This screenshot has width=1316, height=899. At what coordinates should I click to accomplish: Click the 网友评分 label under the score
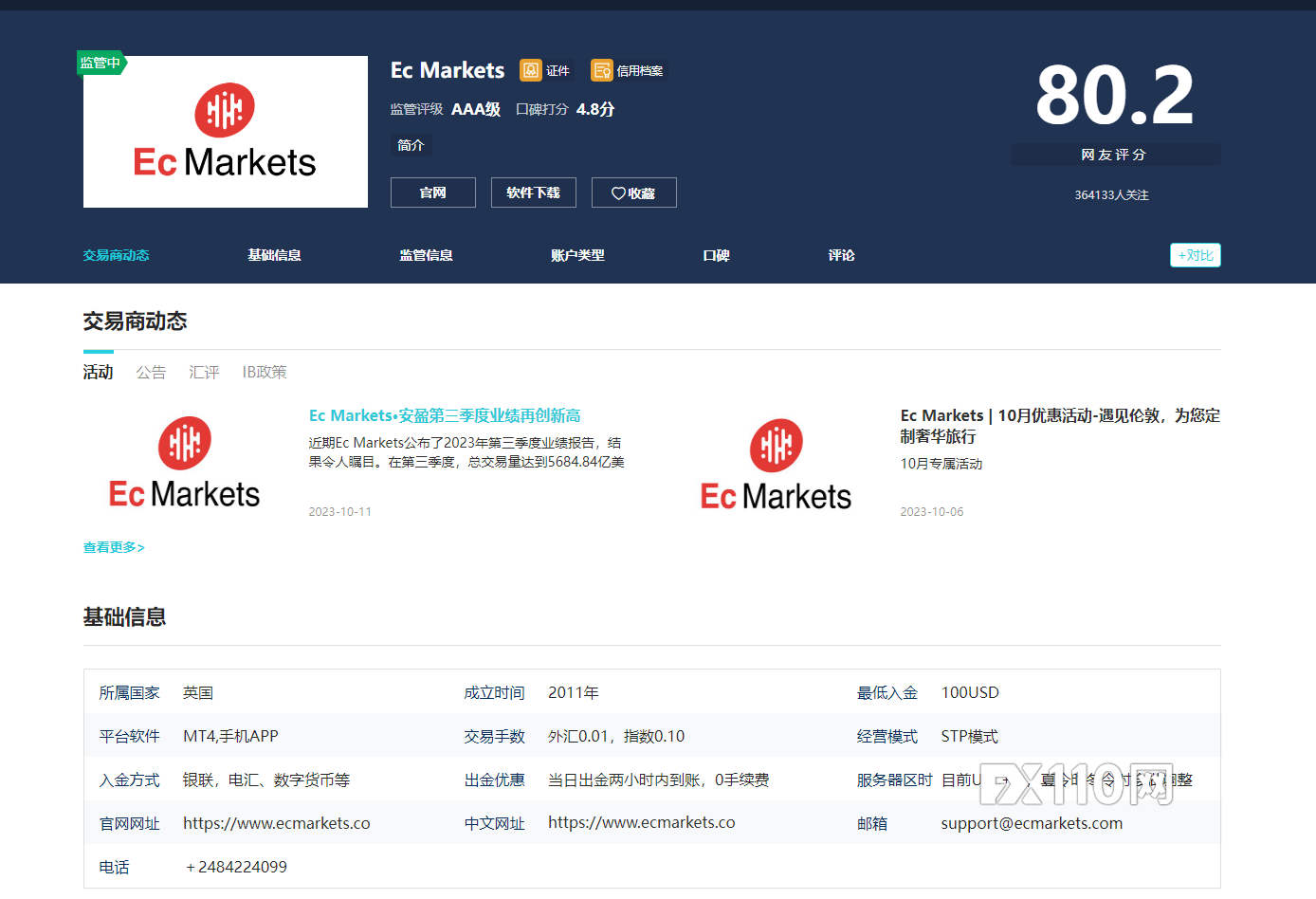[1115, 155]
